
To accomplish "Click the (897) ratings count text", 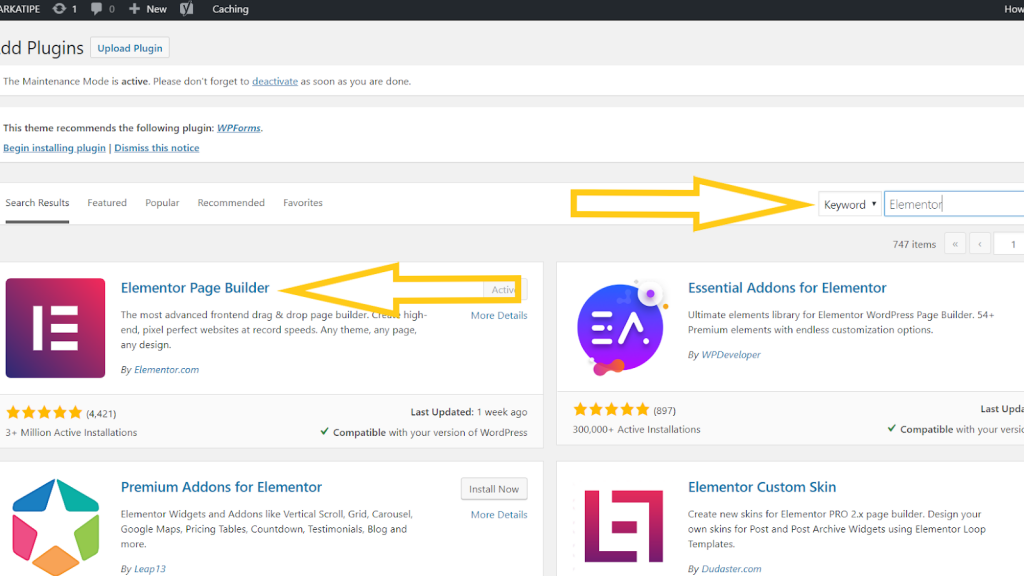I will point(664,411).
